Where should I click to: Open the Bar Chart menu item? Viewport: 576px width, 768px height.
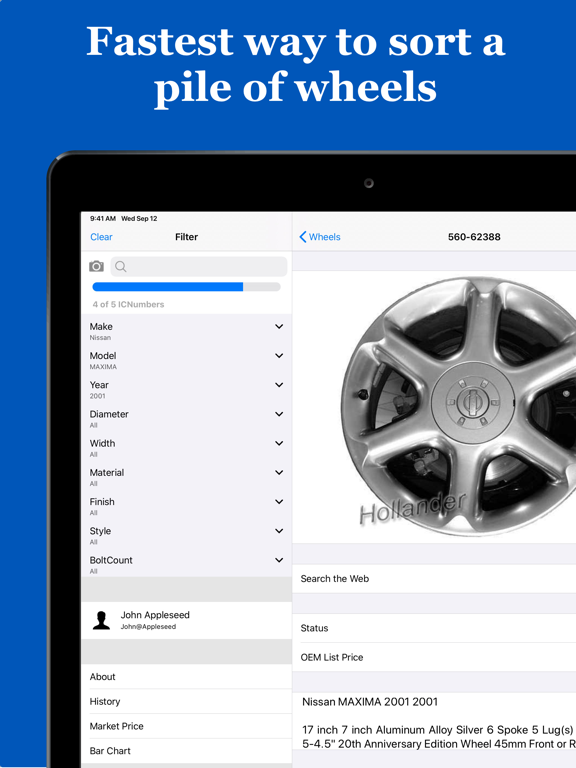coord(186,751)
